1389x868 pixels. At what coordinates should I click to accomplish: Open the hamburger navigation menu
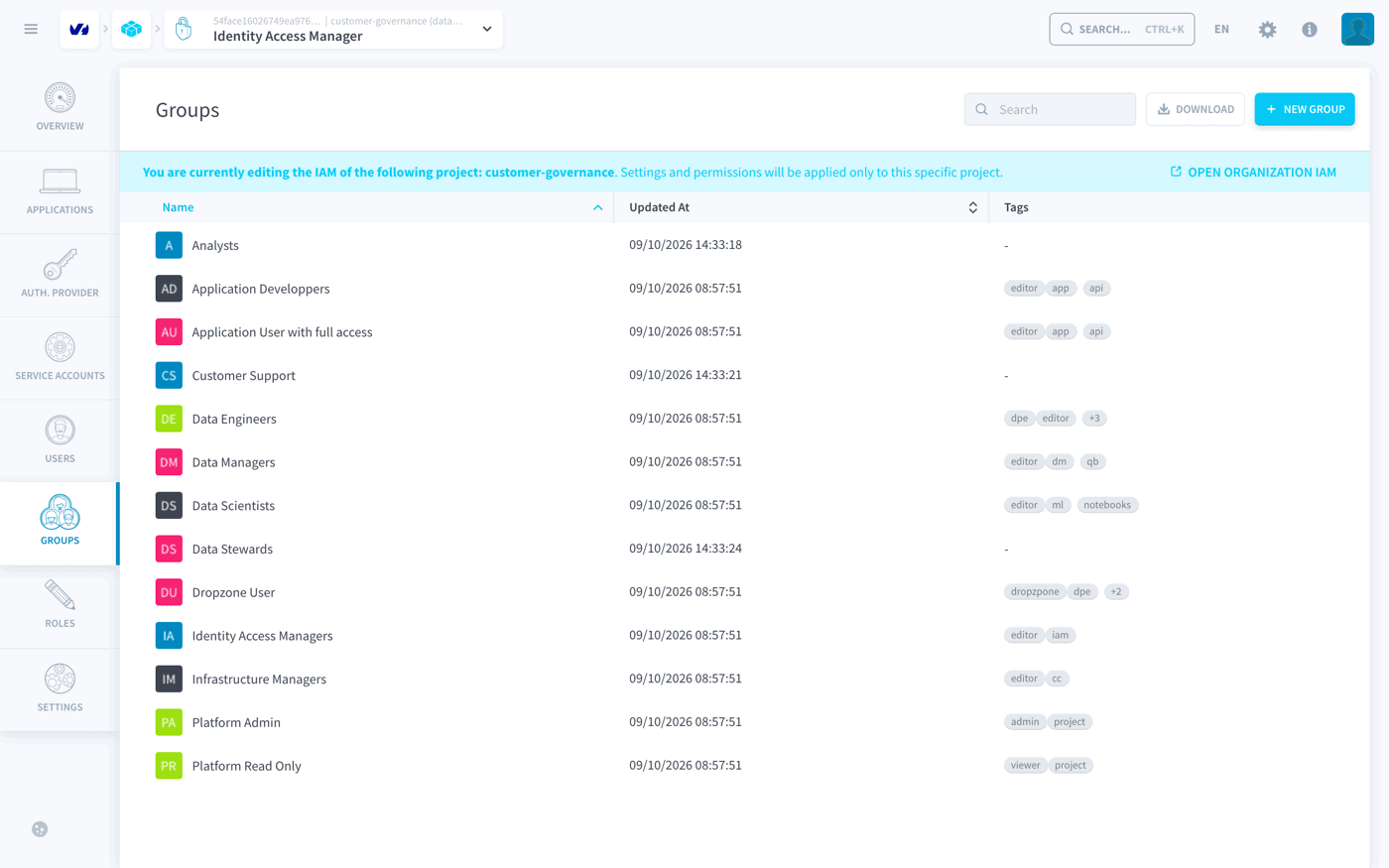pos(31,29)
